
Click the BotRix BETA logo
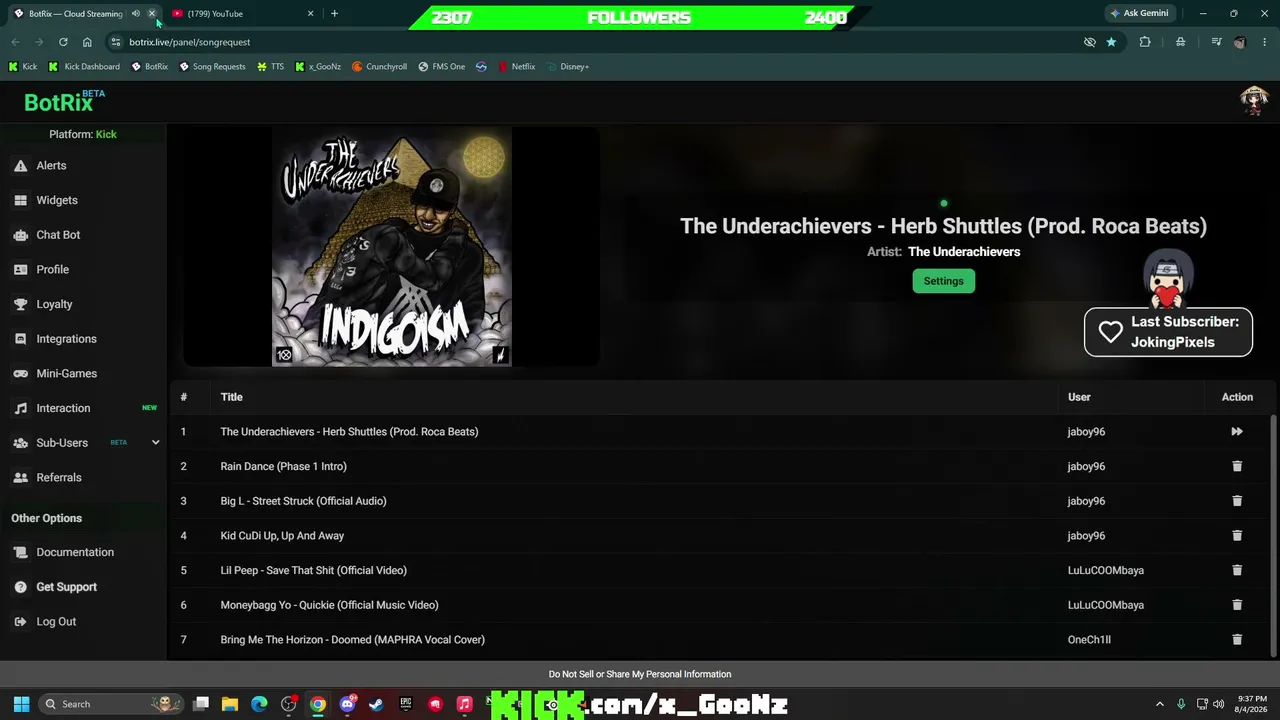[64, 101]
